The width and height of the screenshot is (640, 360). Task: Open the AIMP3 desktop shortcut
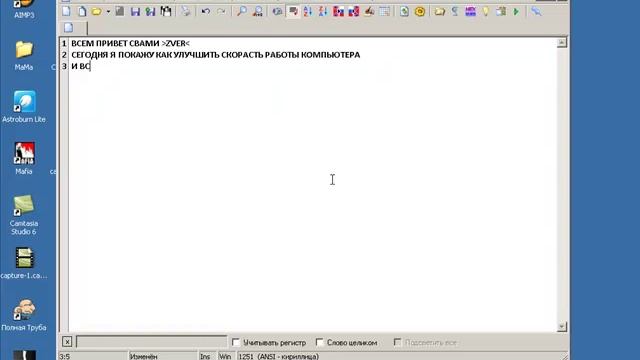[24, 9]
